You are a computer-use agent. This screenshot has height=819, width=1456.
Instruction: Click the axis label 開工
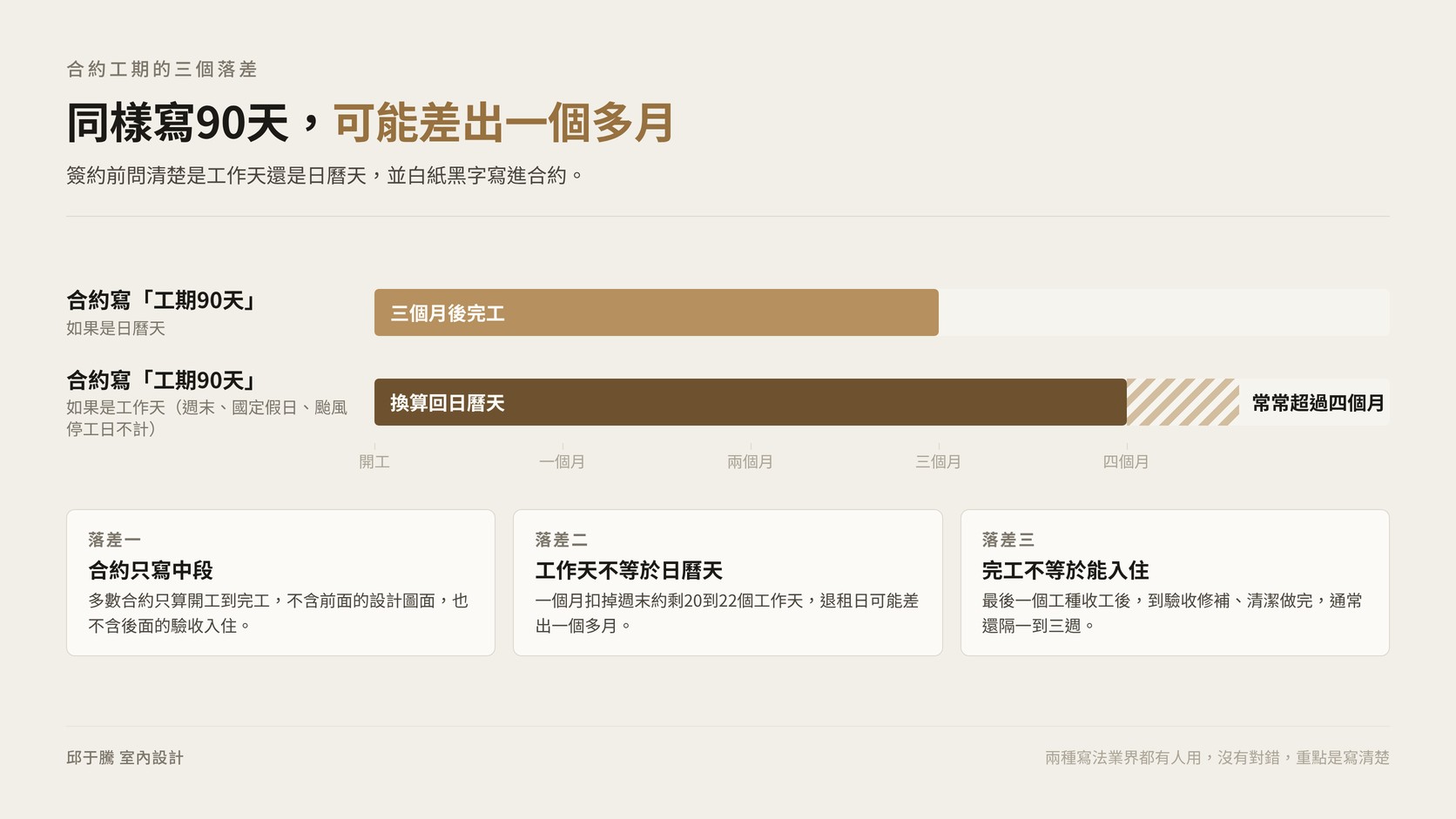click(x=374, y=461)
